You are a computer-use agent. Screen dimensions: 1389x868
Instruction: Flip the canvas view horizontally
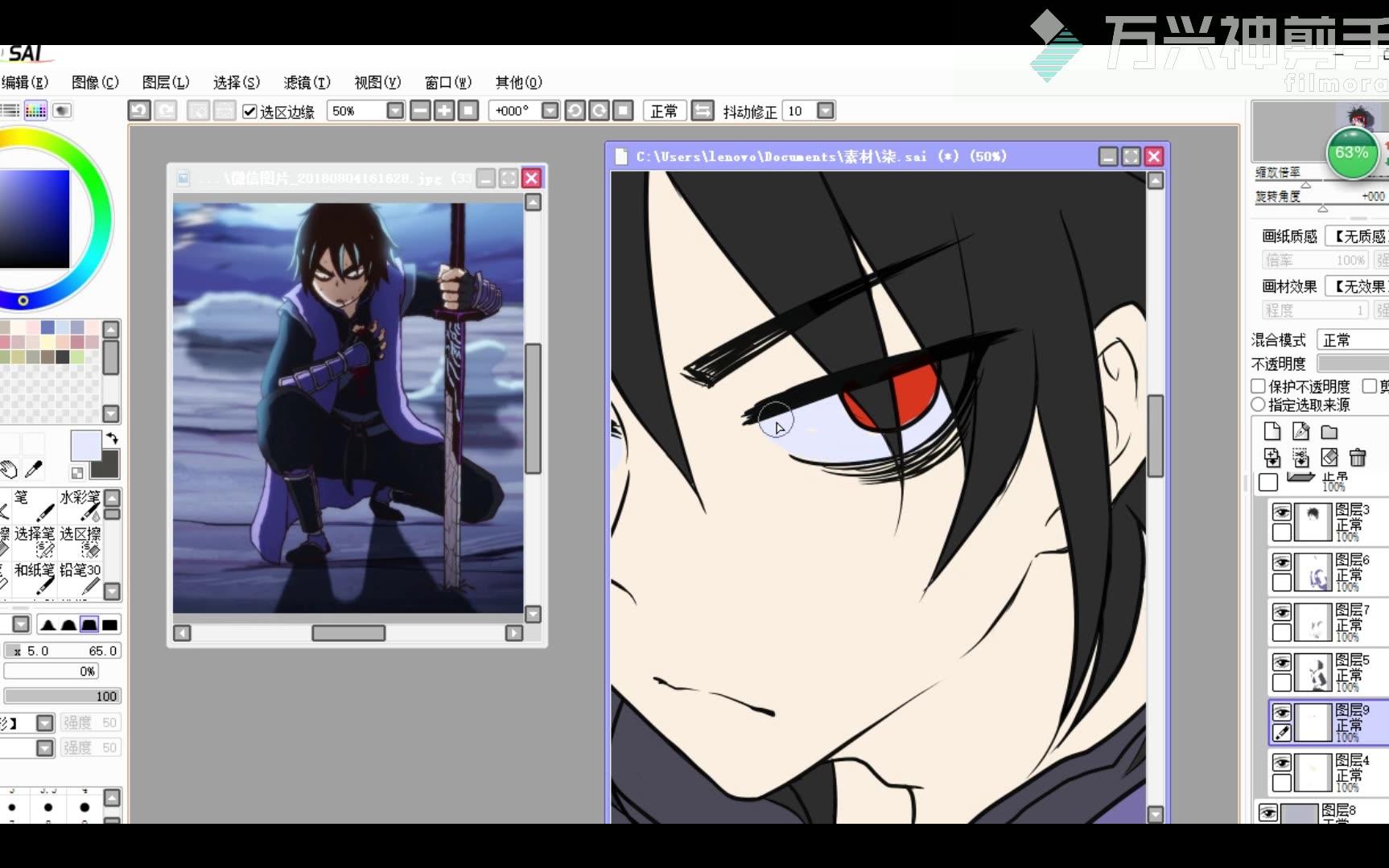703,110
